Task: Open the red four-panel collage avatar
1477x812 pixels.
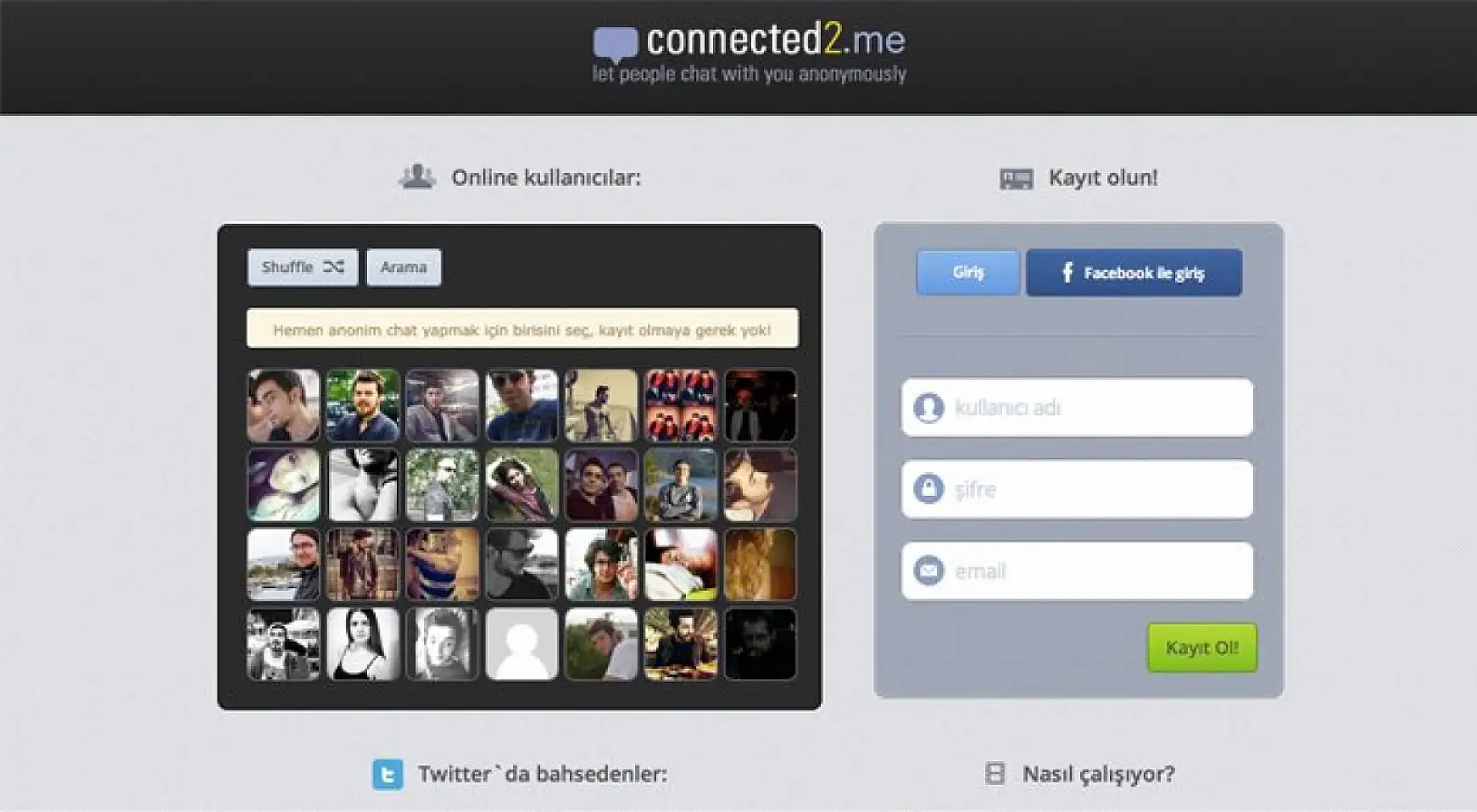Action: click(681, 406)
